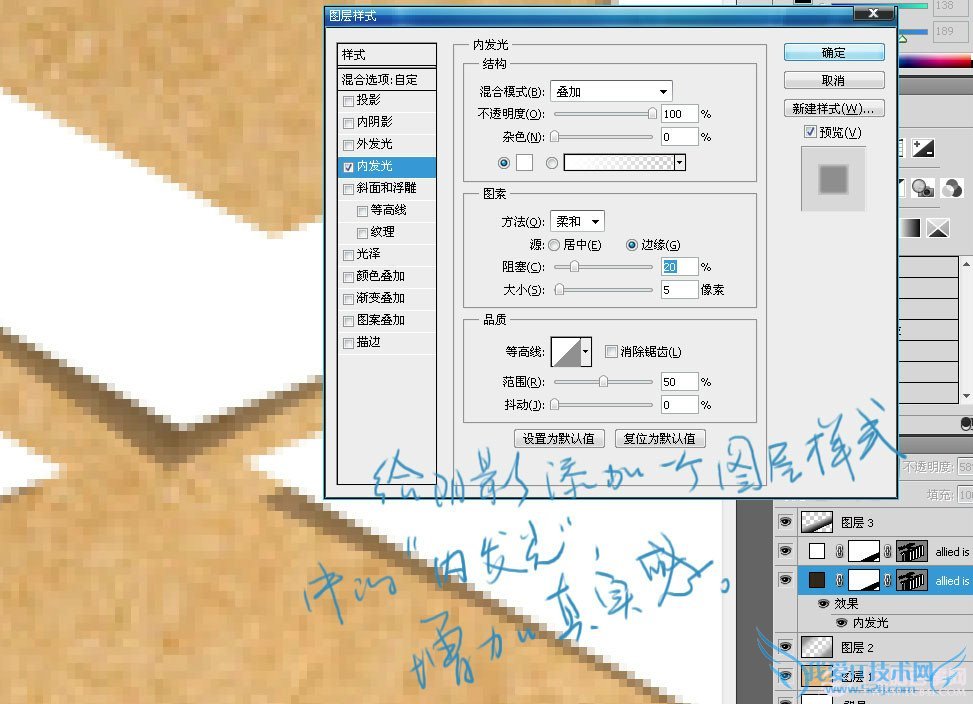The image size is (973, 704).
Task: Click the 新建样式 button
Action: click(x=834, y=109)
